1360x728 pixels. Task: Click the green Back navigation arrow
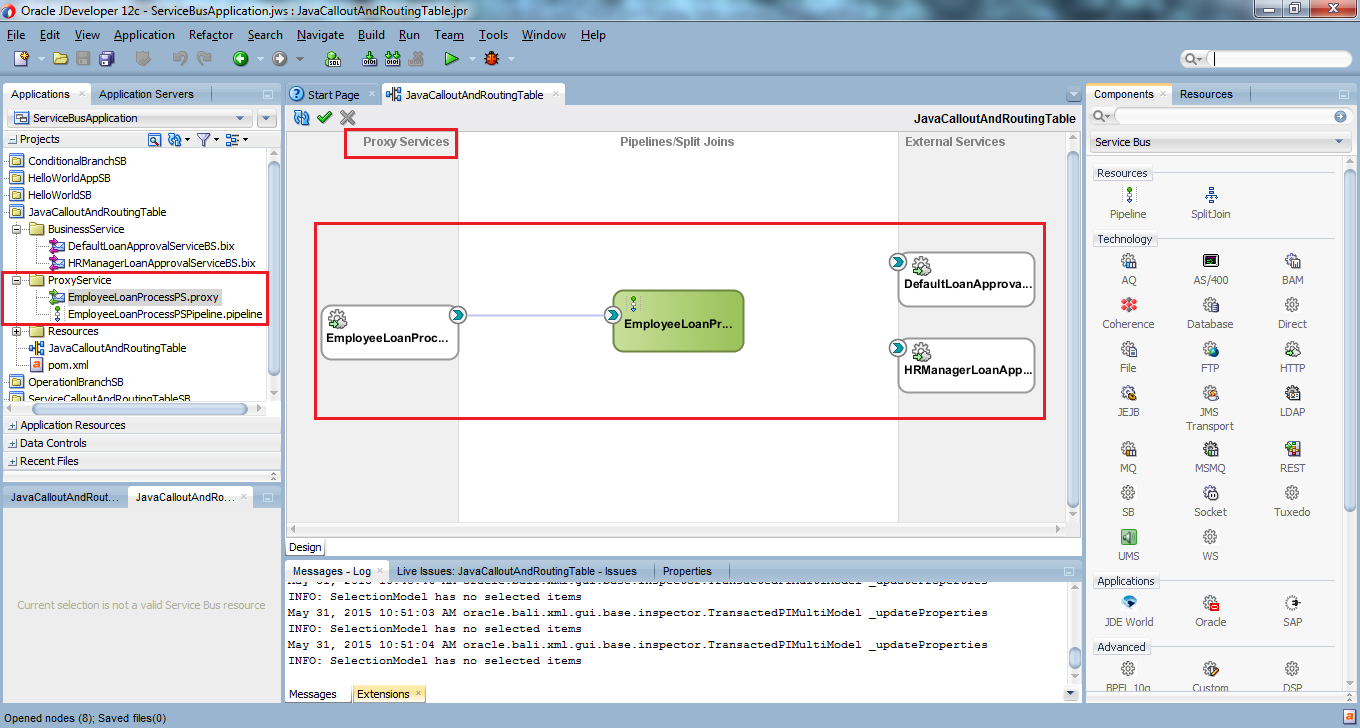click(240, 59)
